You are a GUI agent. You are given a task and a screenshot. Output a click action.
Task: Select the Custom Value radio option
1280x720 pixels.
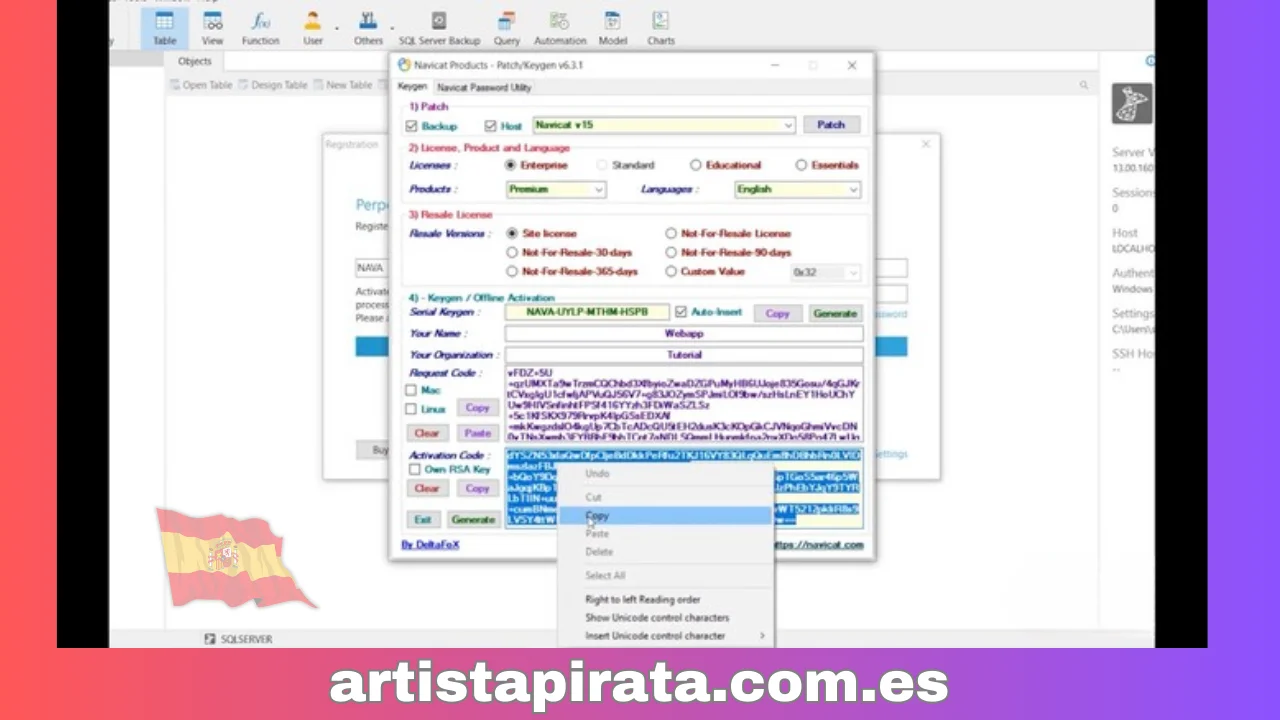[x=671, y=271]
